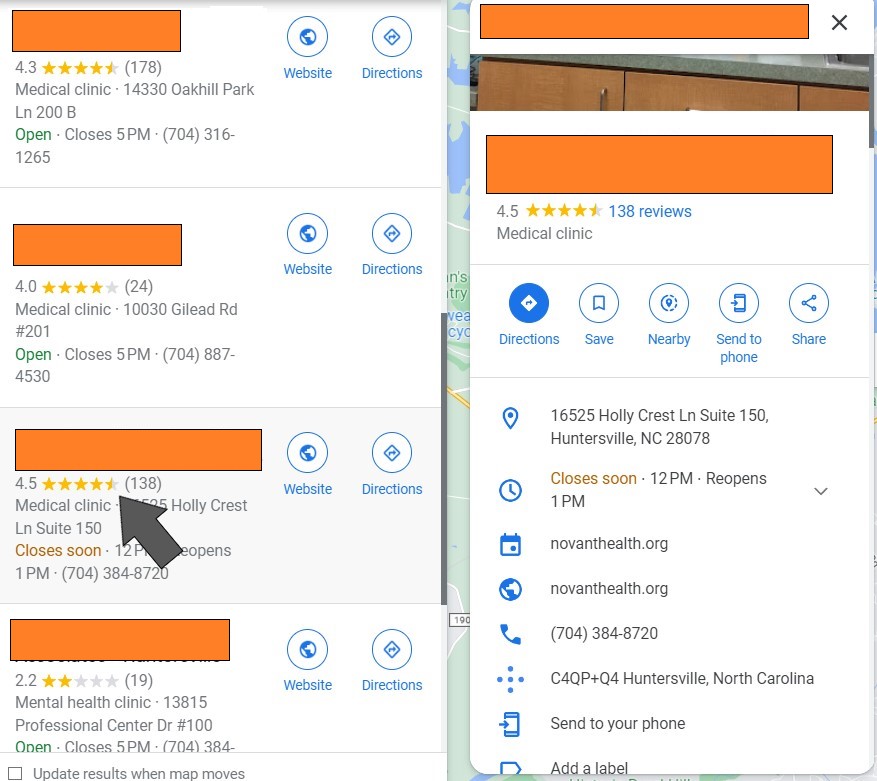Click the Send to phone icon button
The width and height of the screenshot is (877, 781).
(738, 303)
